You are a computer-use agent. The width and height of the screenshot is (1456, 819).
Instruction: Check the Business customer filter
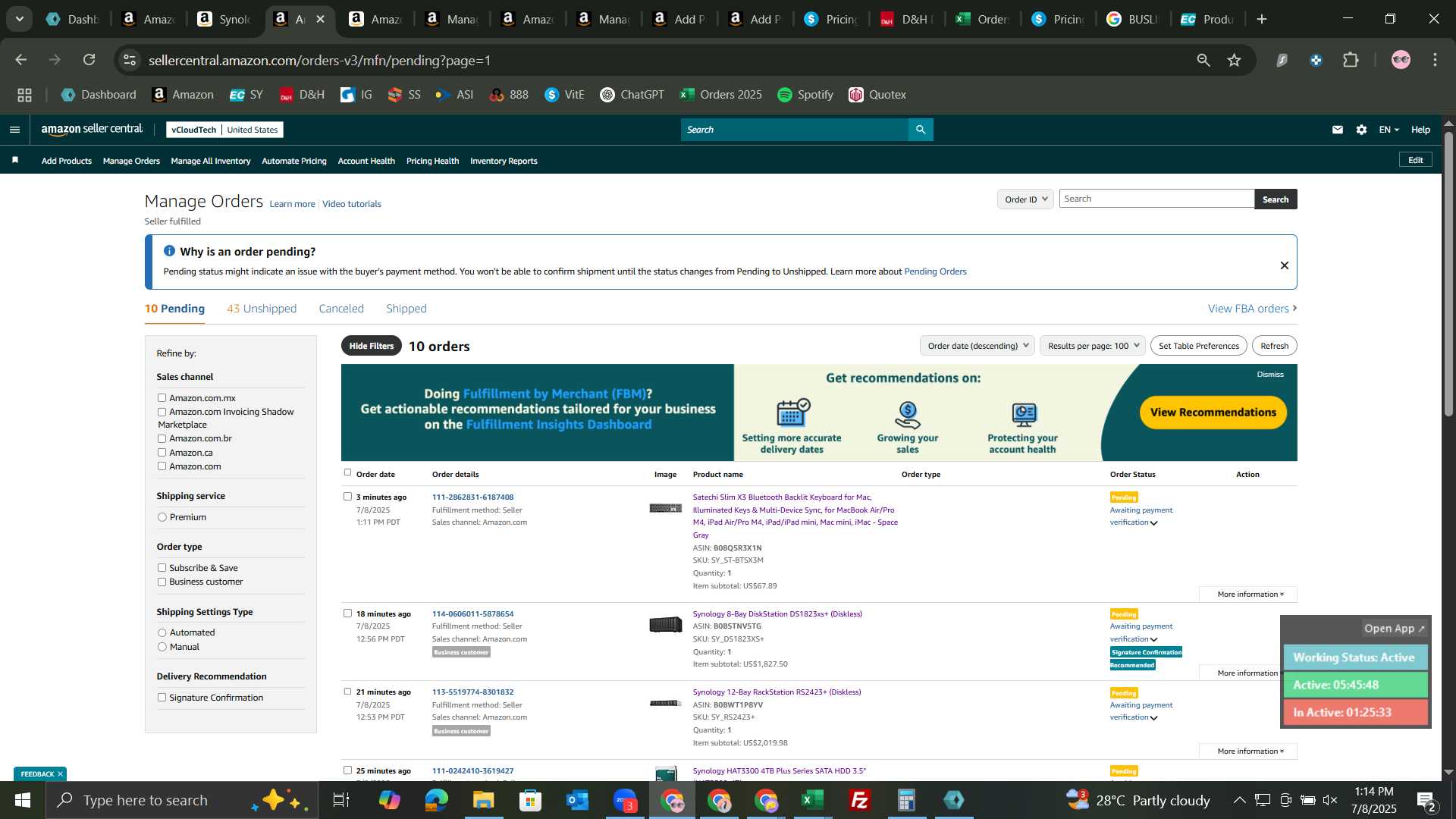pyautogui.click(x=162, y=582)
